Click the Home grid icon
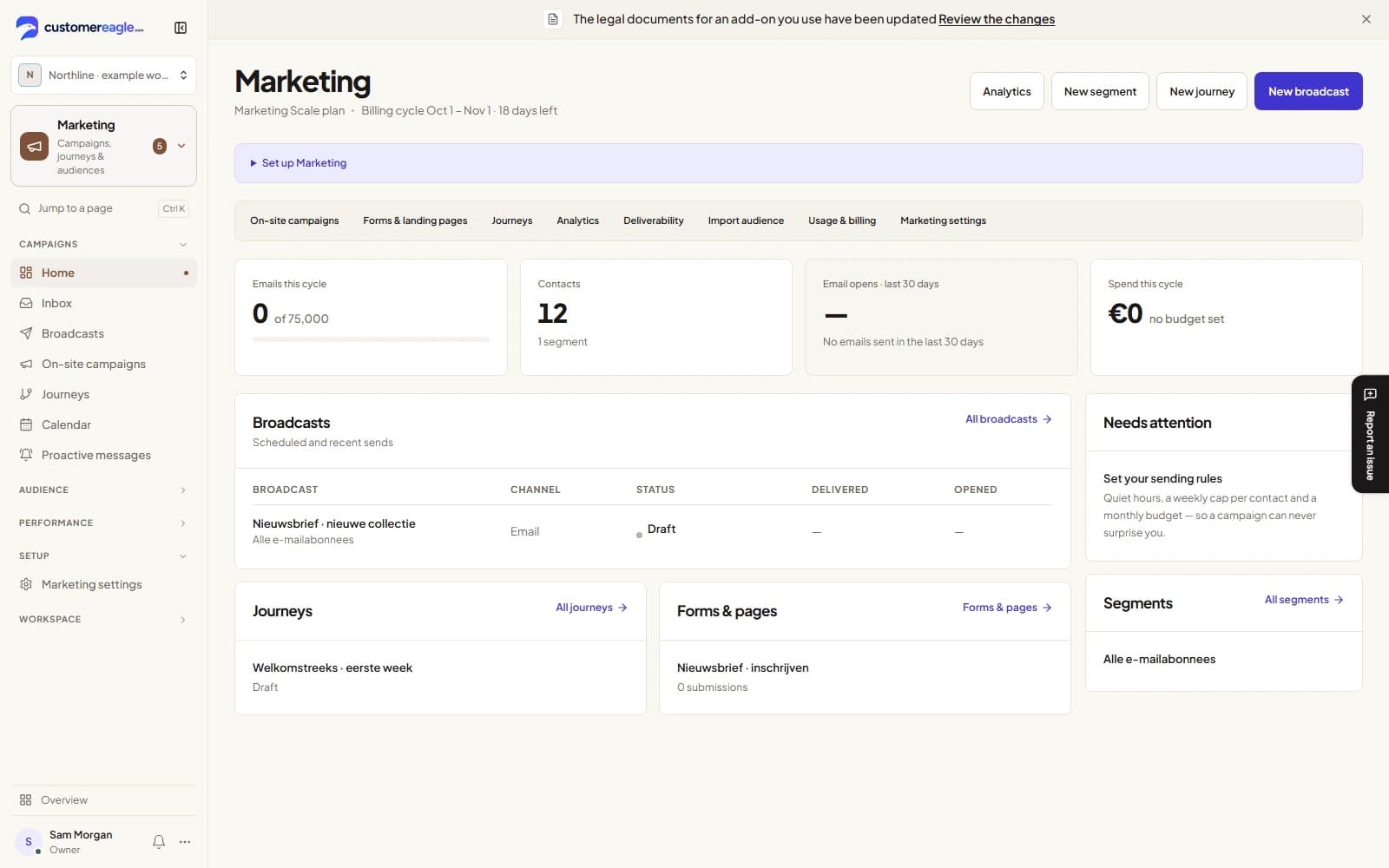The height and width of the screenshot is (868, 1389). click(x=26, y=273)
